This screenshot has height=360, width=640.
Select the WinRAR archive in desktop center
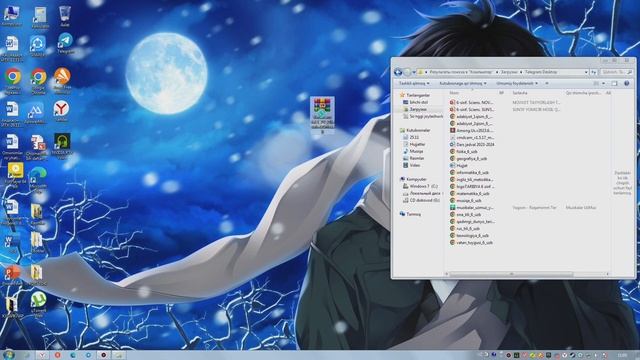[x=322, y=114]
